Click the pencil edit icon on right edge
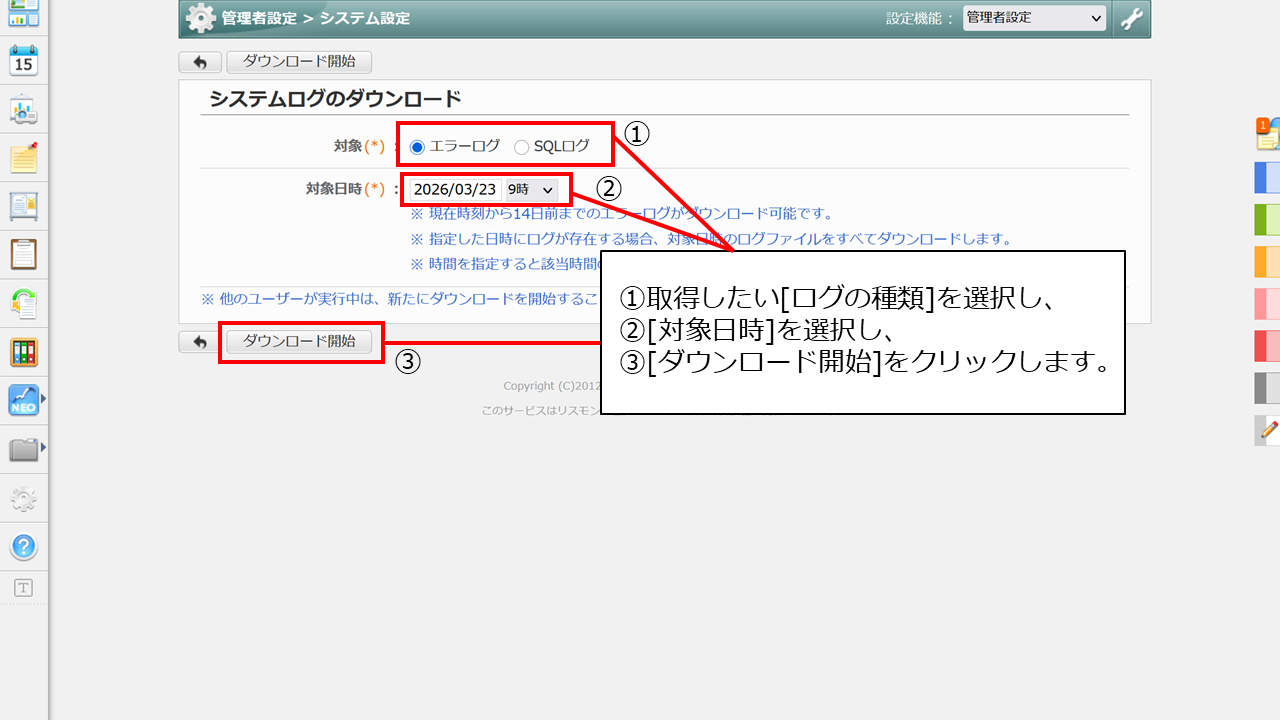The image size is (1280, 720). 1268,430
